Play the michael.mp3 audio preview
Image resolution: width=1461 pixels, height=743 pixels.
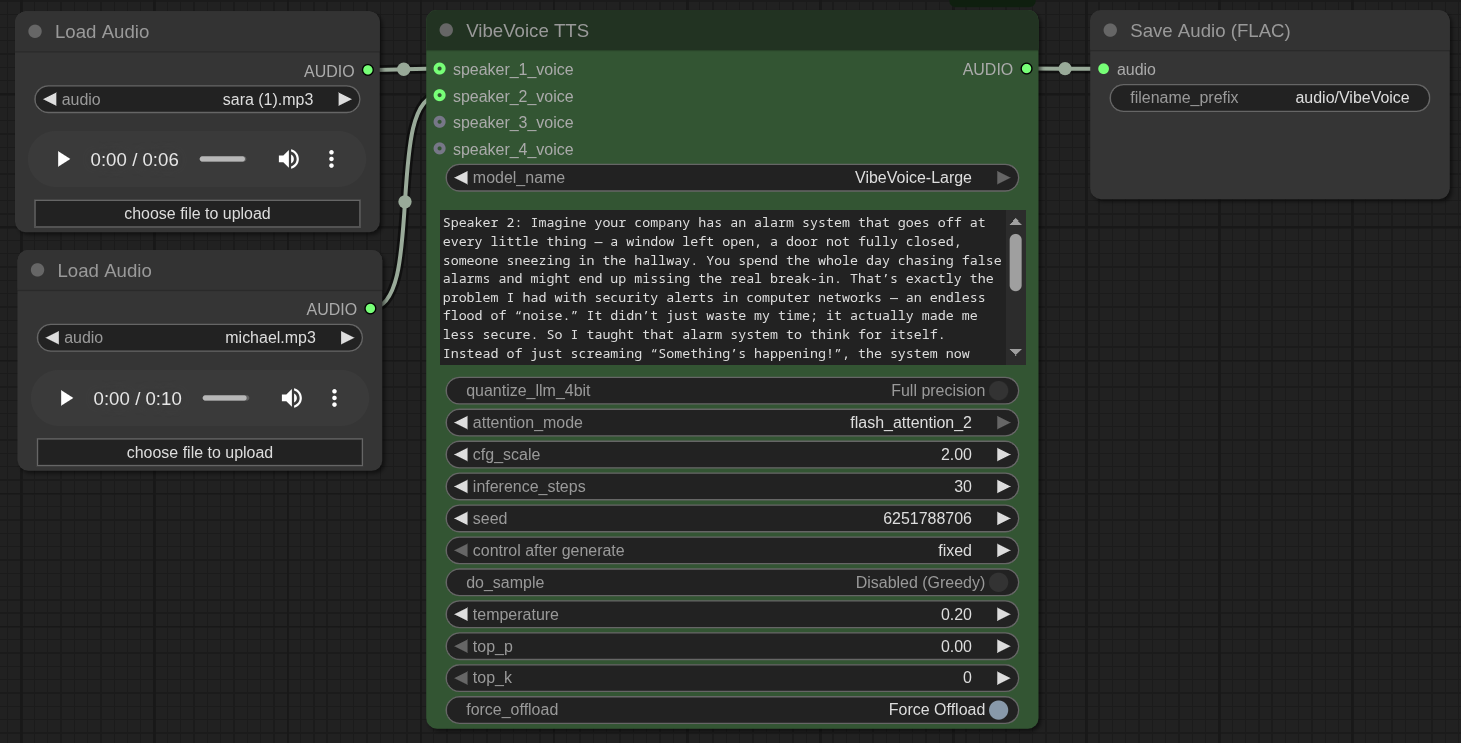[66, 398]
